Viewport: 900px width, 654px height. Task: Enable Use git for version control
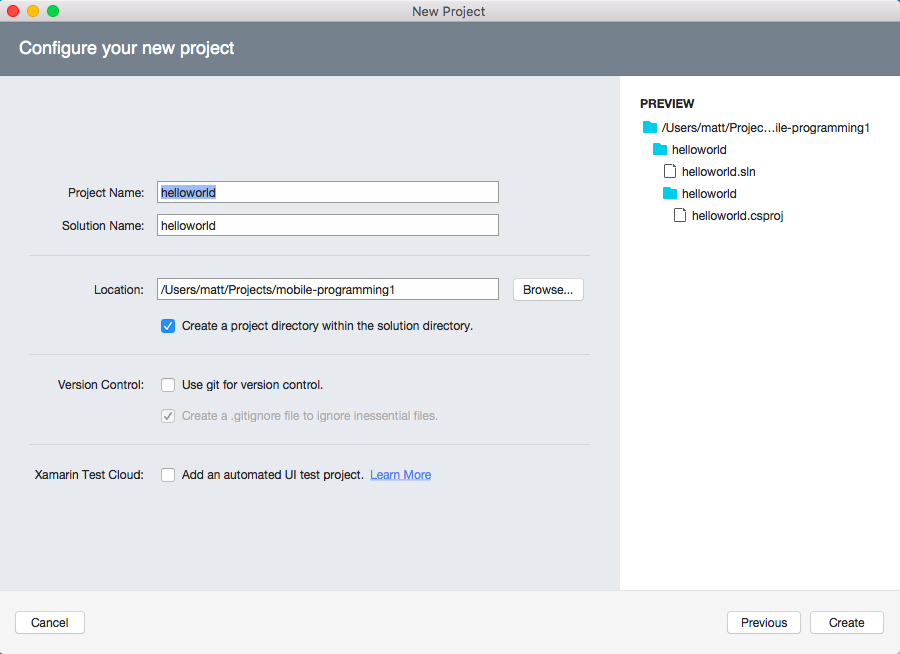pyautogui.click(x=168, y=385)
